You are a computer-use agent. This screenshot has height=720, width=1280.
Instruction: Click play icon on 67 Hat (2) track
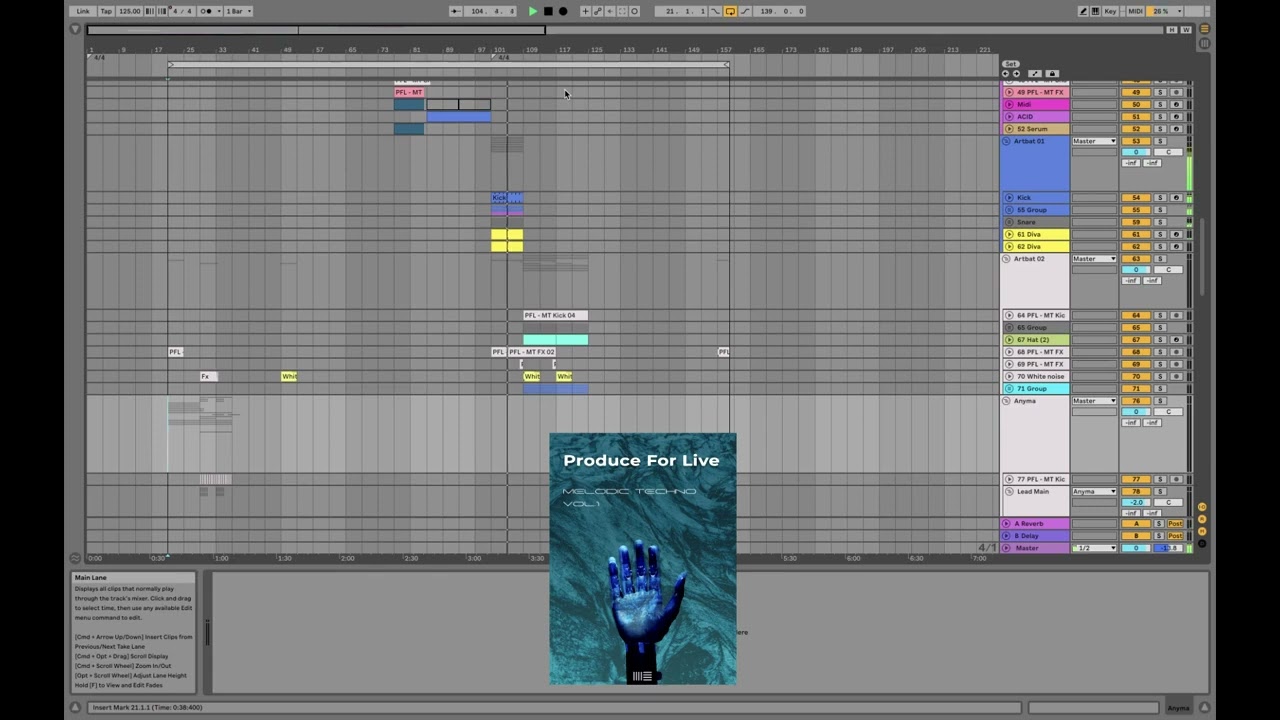click(x=1009, y=340)
